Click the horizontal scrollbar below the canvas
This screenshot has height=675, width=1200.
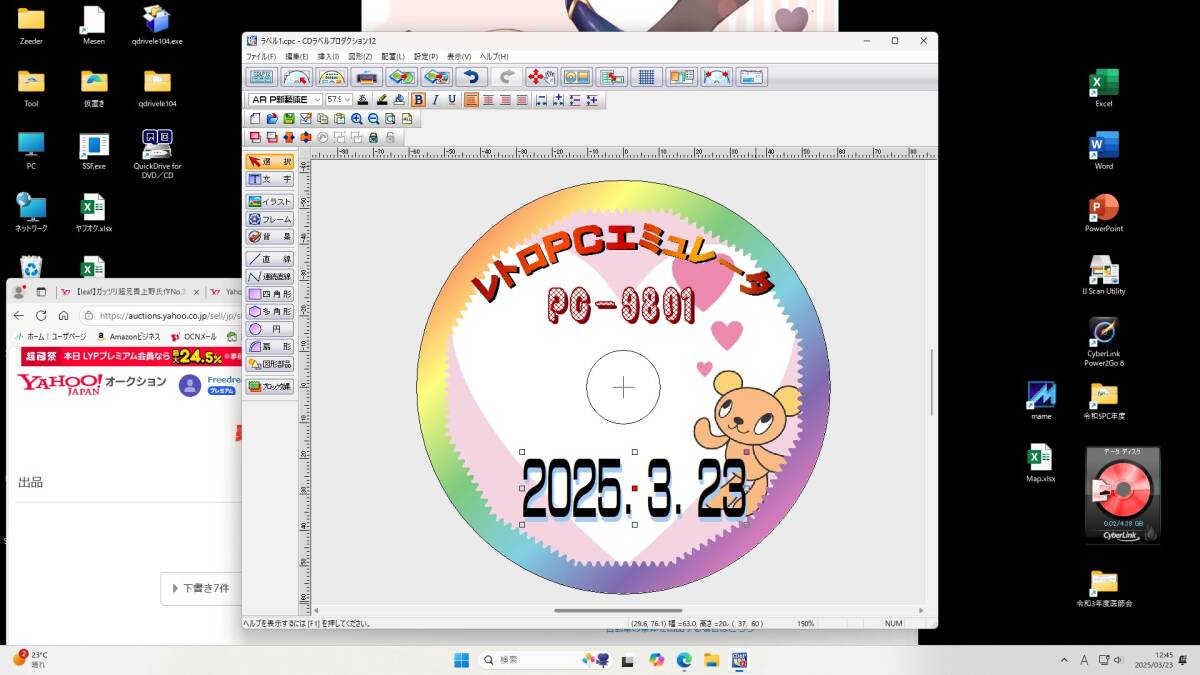(x=617, y=610)
